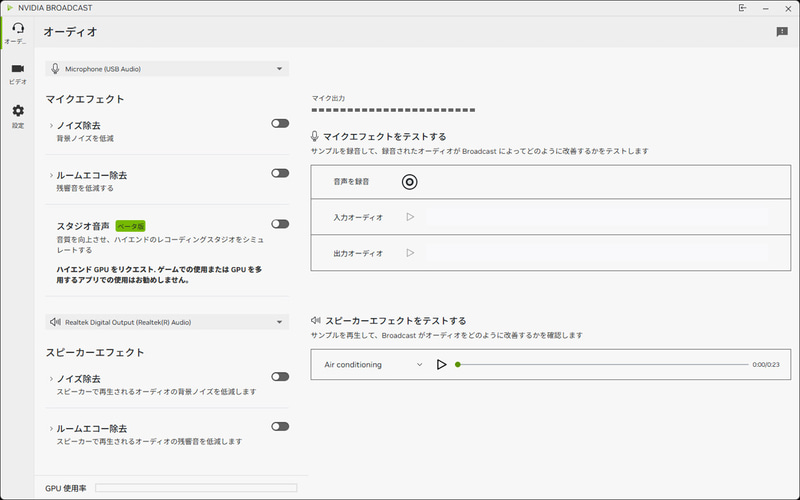This screenshot has height=500, width=800.
Task: Toggle mic ルームエコー除去 switch
Action: tap(280, 173)
